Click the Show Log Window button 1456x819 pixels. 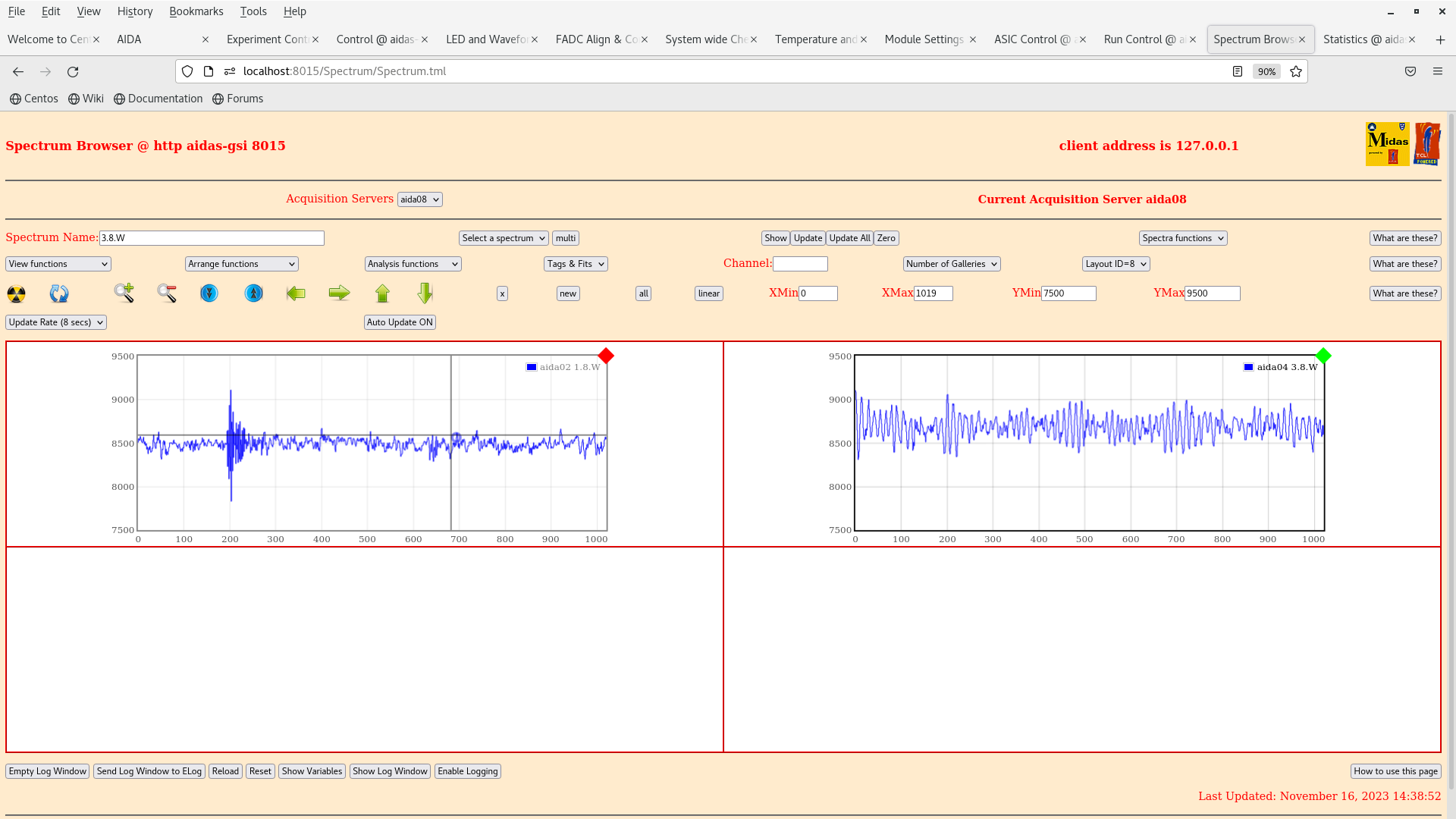coord(390,771)
